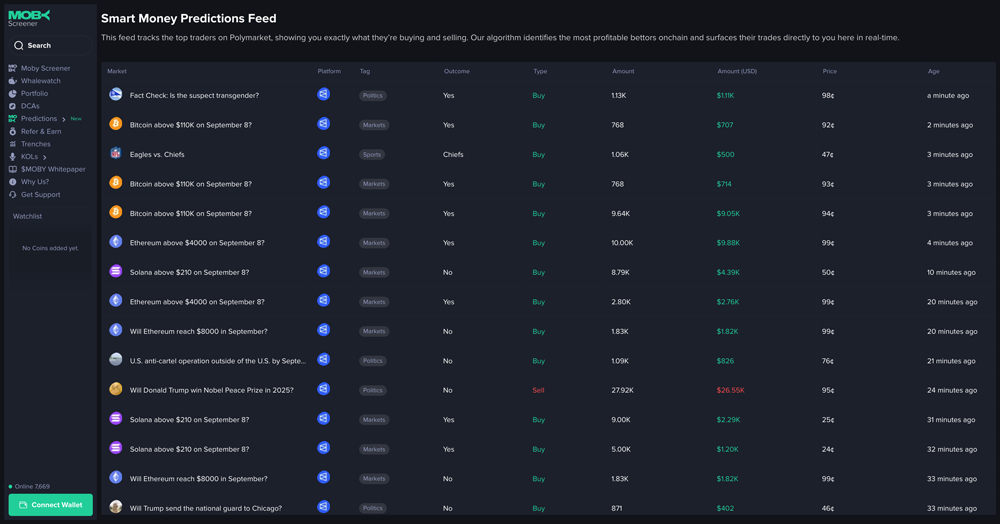
Task: Click the Get Support headset icon
Action: click(x=13, y=195)
